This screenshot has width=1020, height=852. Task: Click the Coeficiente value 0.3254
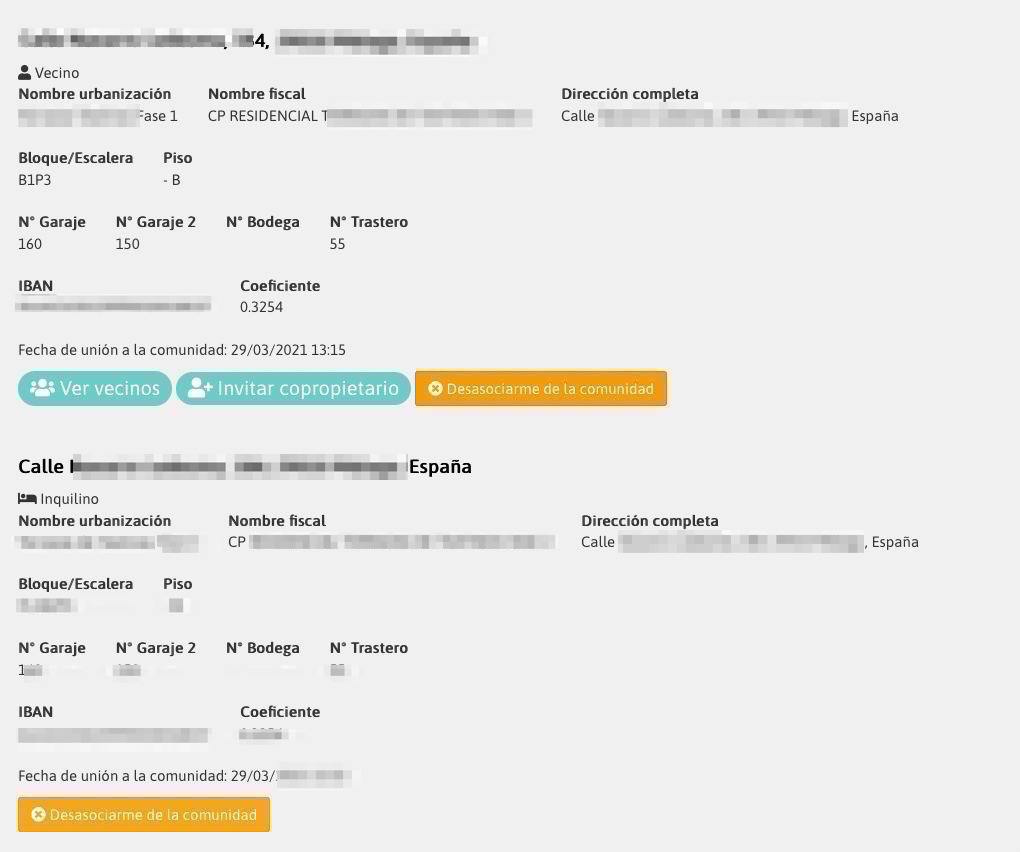click(x=262, y=307)
